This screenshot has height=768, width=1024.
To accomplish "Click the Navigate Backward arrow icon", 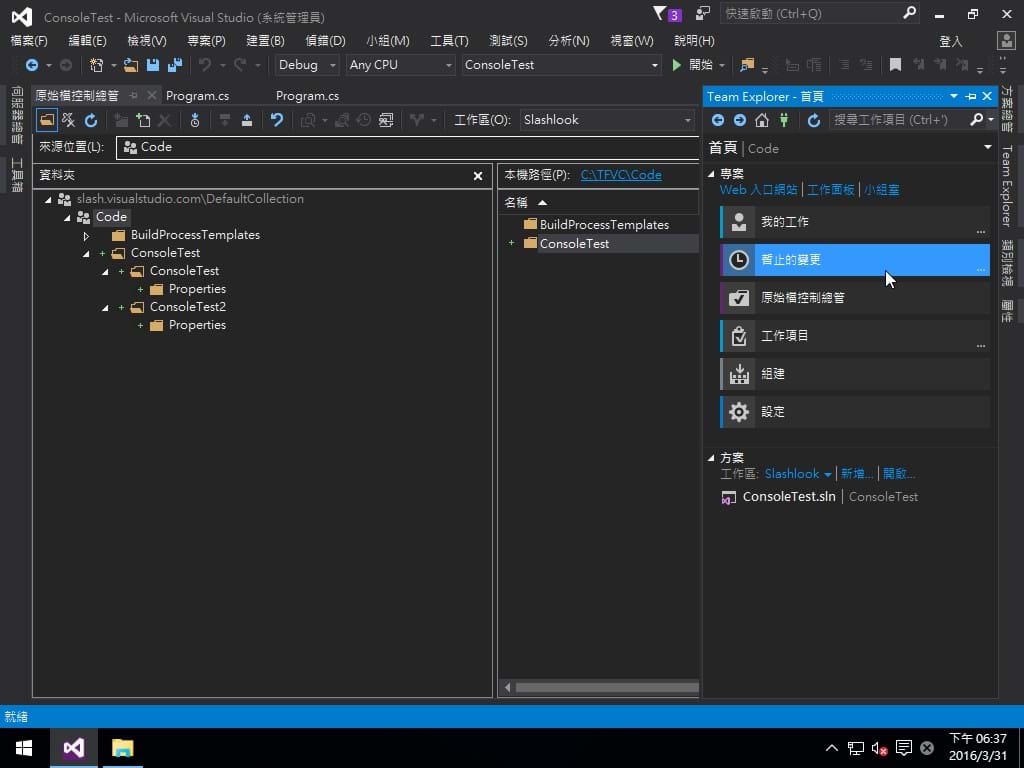I will click(31, 65).
